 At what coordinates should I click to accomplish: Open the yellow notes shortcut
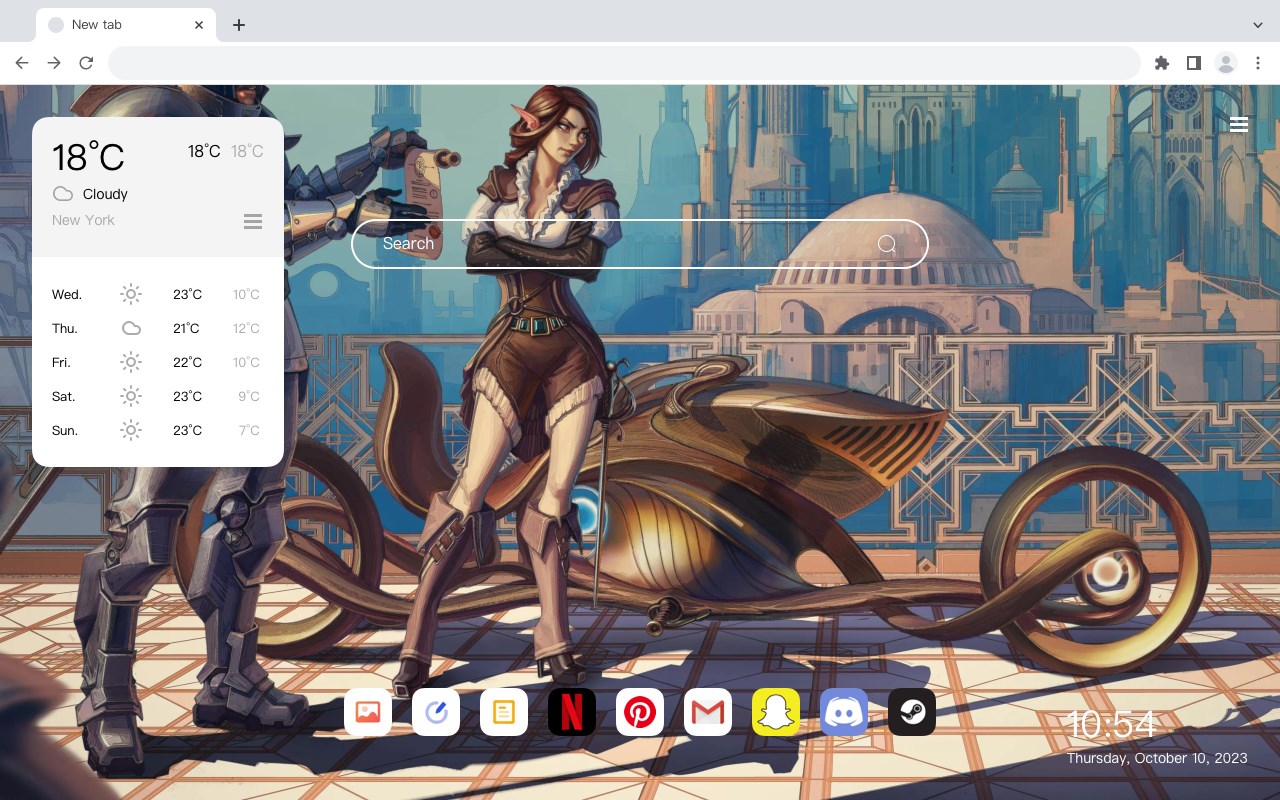pos(504,712)
